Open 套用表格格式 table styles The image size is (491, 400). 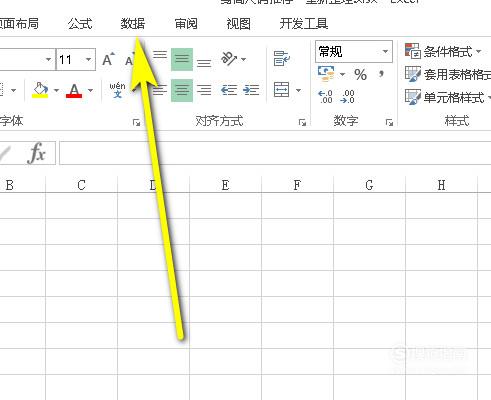(448, 74)
